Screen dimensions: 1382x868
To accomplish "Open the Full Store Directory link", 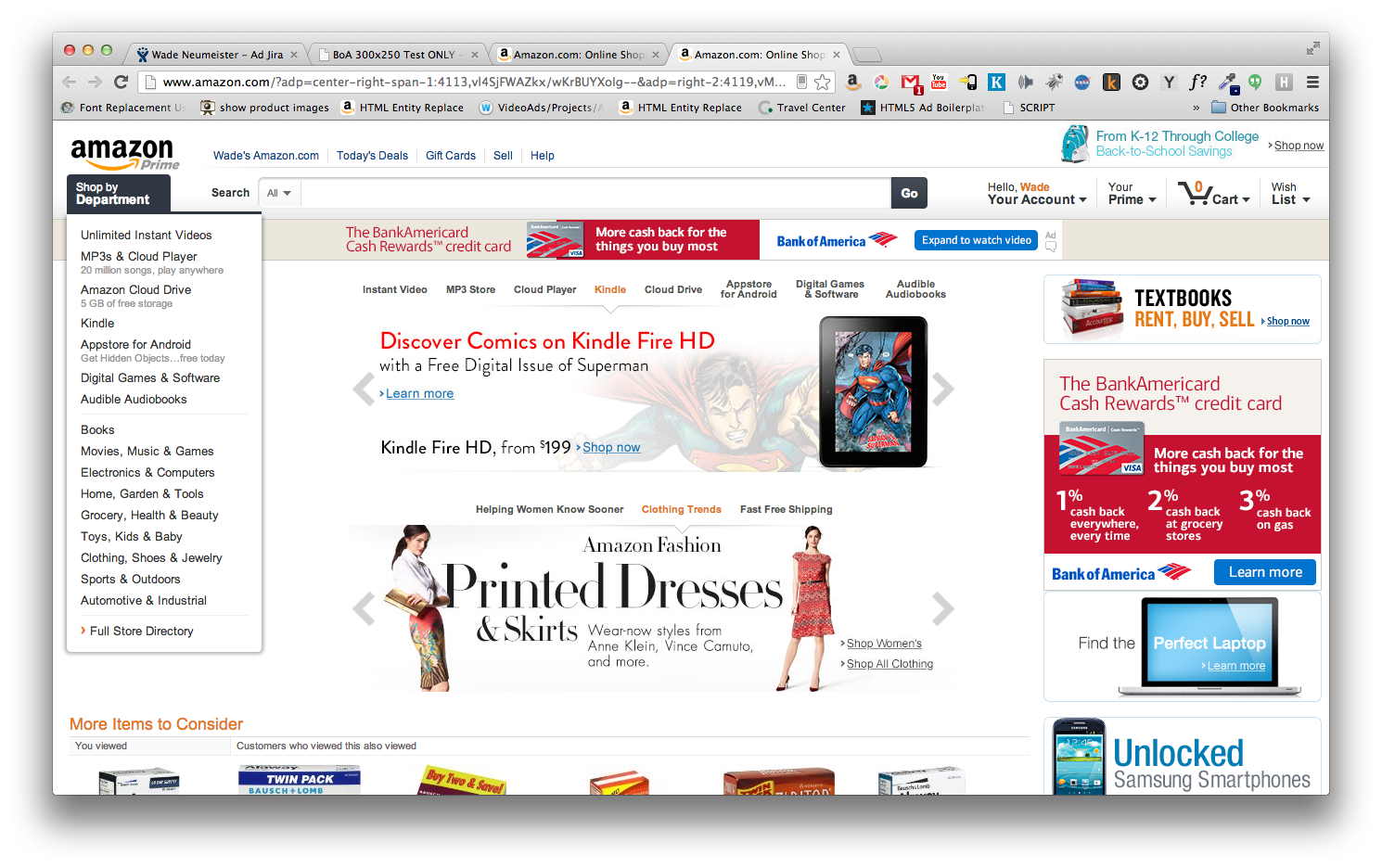I will pyautogui.click(x=140, y=631).
